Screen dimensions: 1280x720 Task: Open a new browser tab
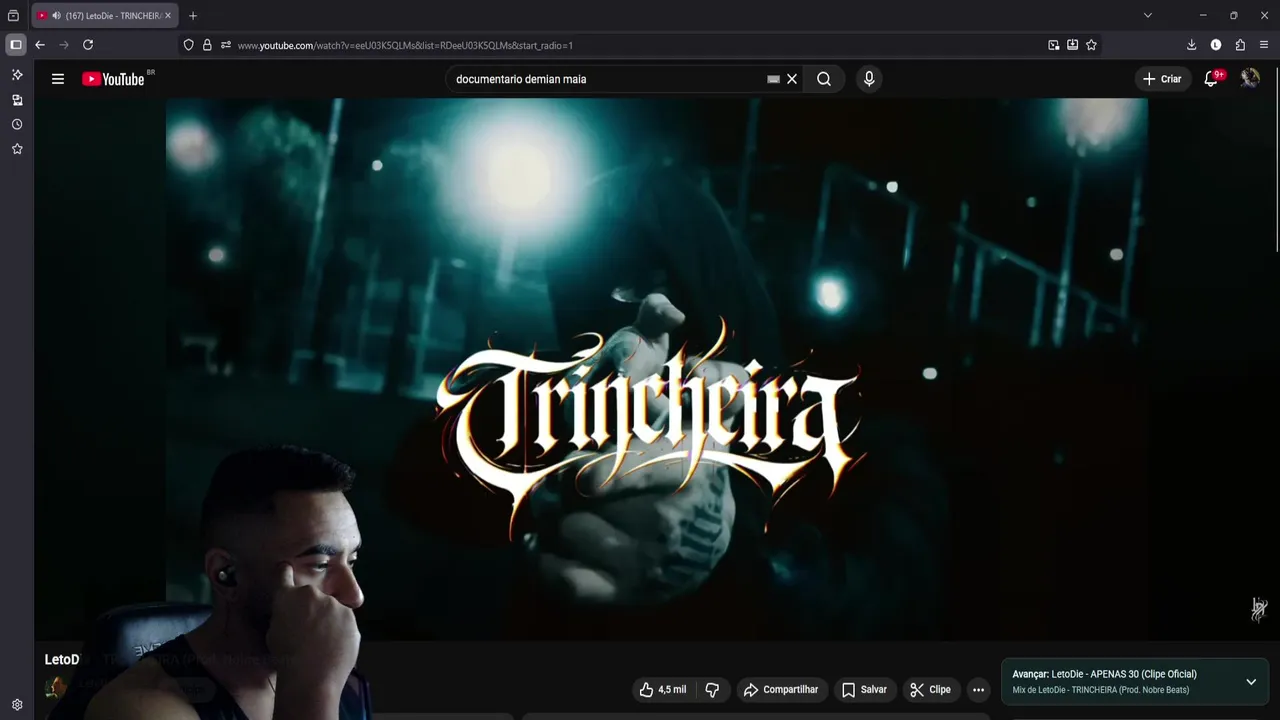(193, 16)
